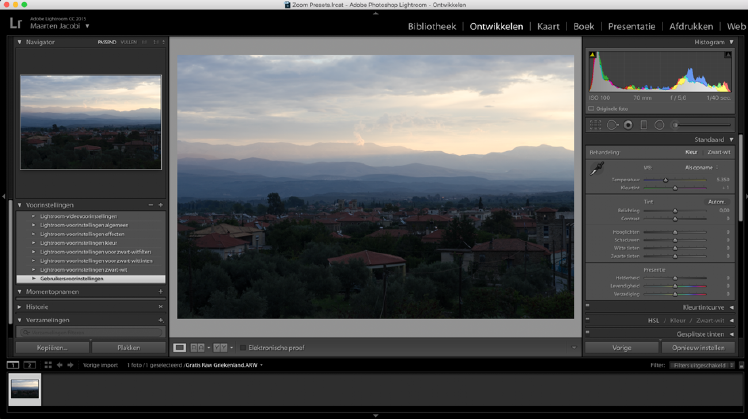This screenshot has width=748, height=419.
Task: Select PASSEND zoom in Navigator
Action: (107, 42)
